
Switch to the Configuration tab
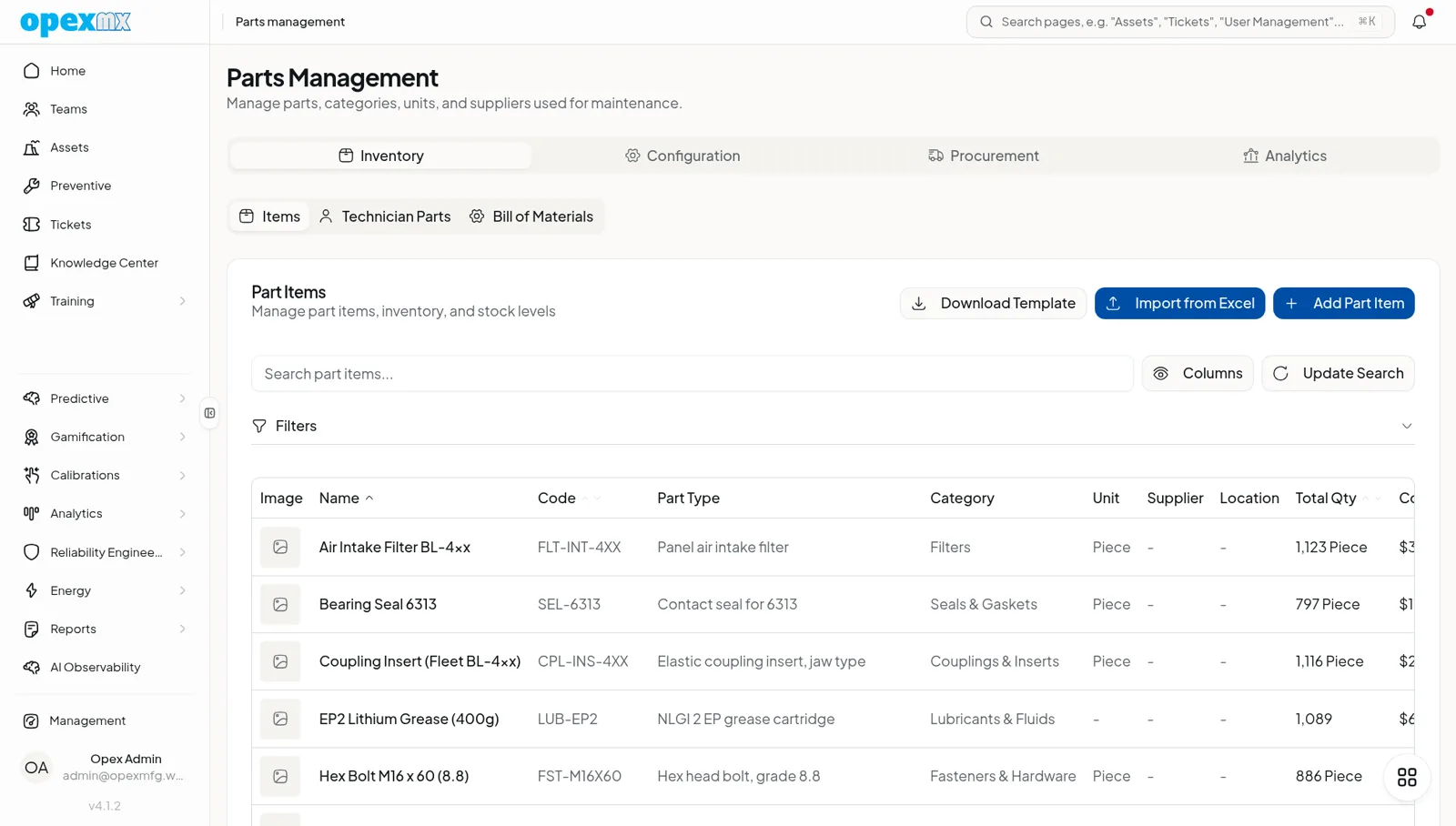point(682,156)
